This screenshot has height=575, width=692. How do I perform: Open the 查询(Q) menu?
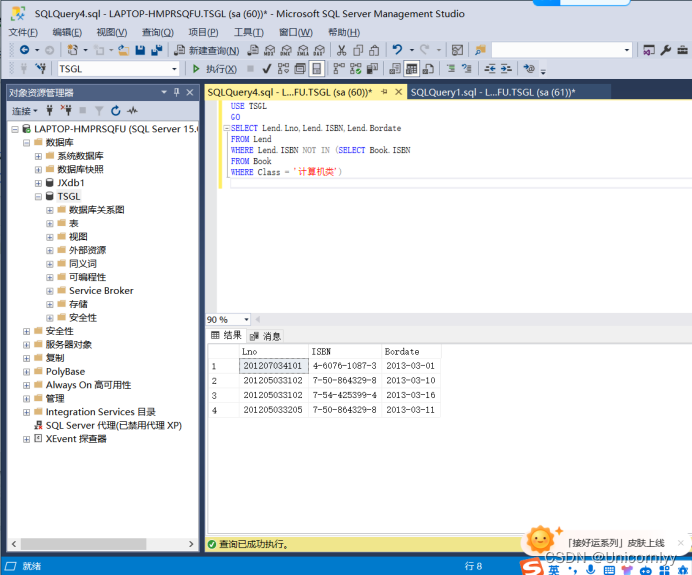(158, 32)
